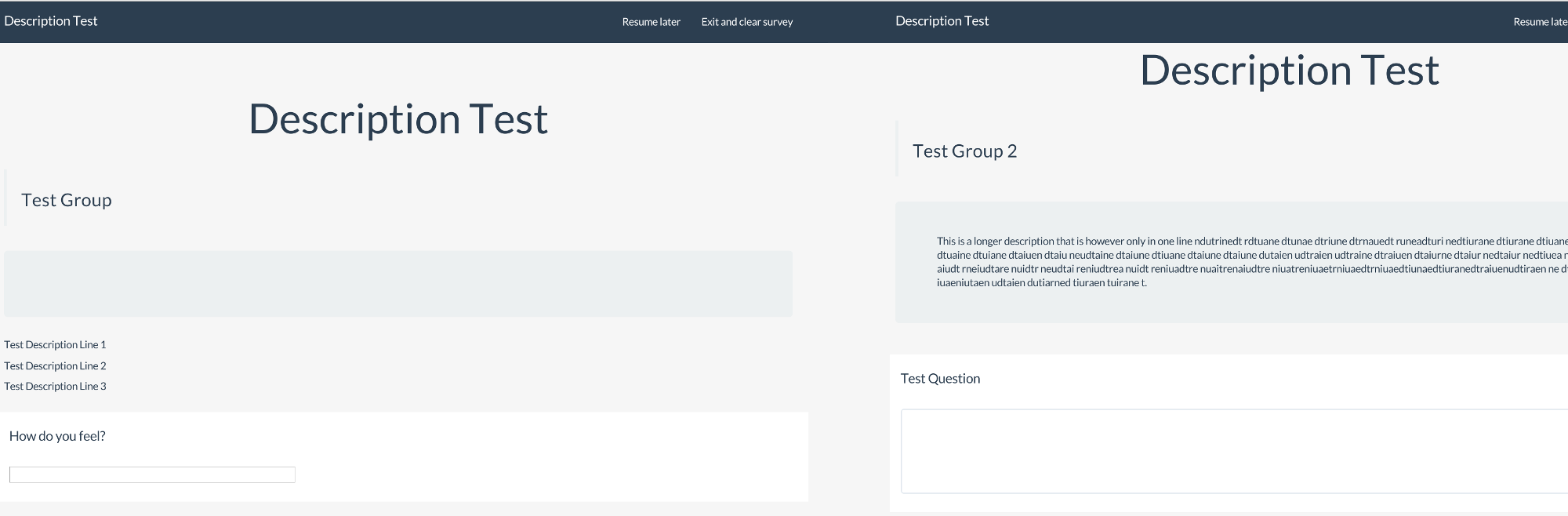Click the 'Test Description Line 3' text
Viewport: 1568px width, 516px height.
[x=55, y=386]
